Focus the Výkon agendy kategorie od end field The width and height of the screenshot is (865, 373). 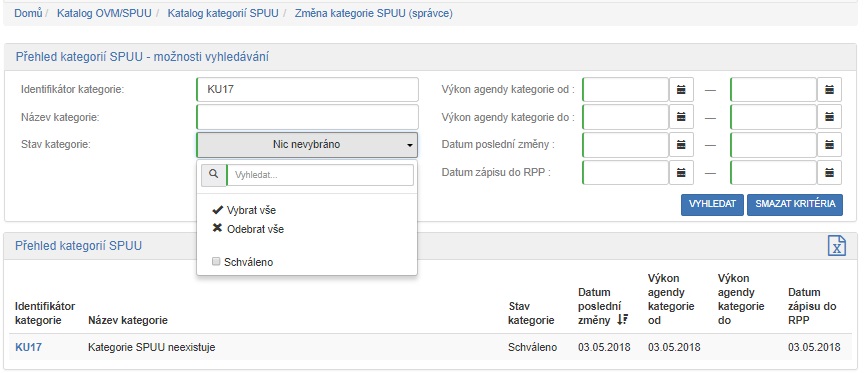point(773,89)
